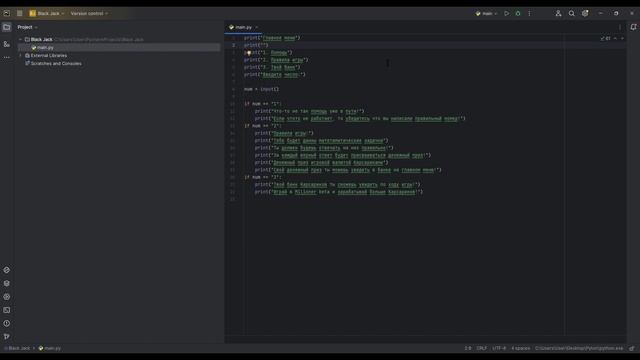This screenshot has height=360, width=640.
Task: Open the Version control dropdown
Action: tap(89, 13)
